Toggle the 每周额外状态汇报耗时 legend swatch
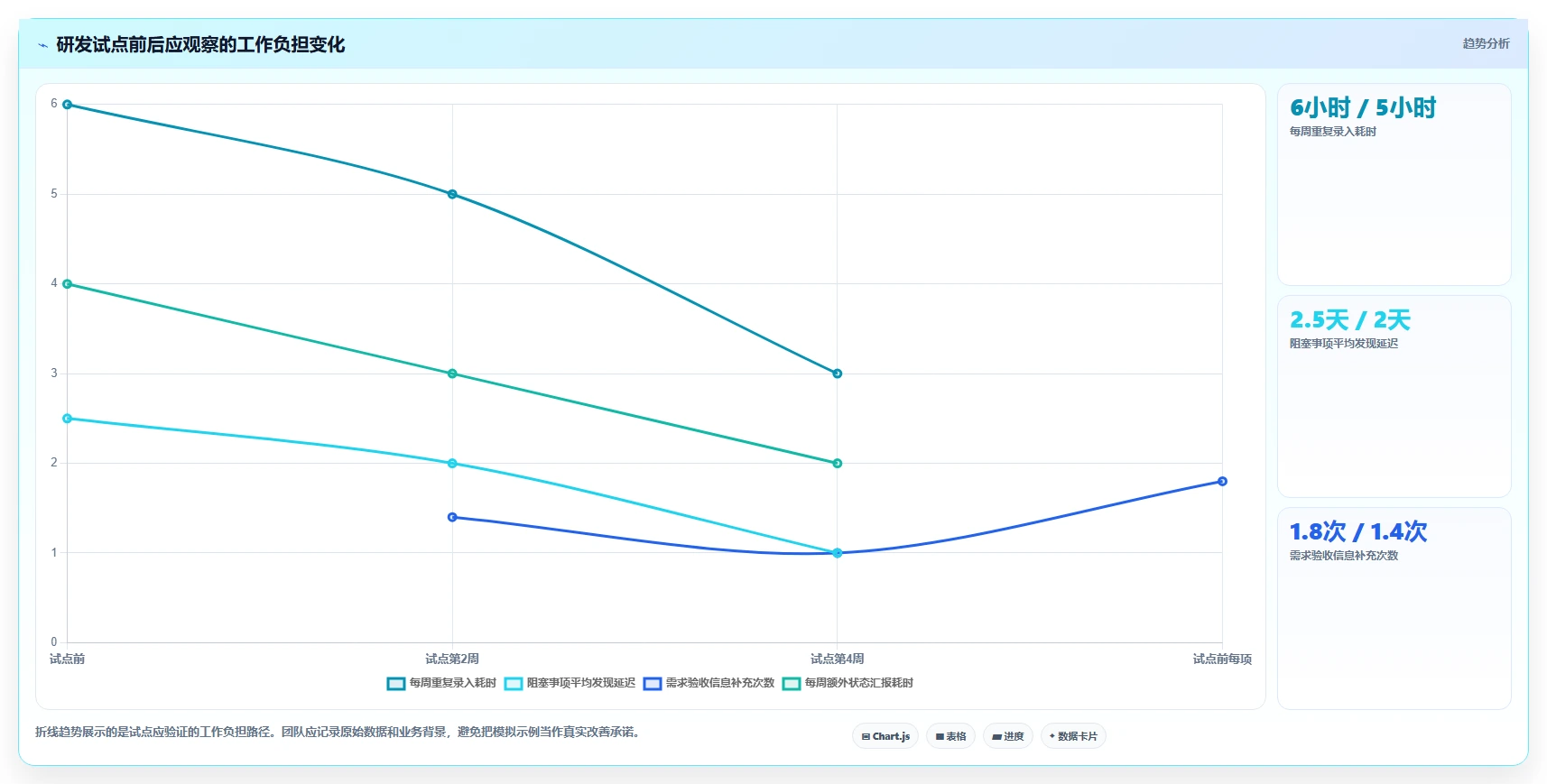 point(791,684)
